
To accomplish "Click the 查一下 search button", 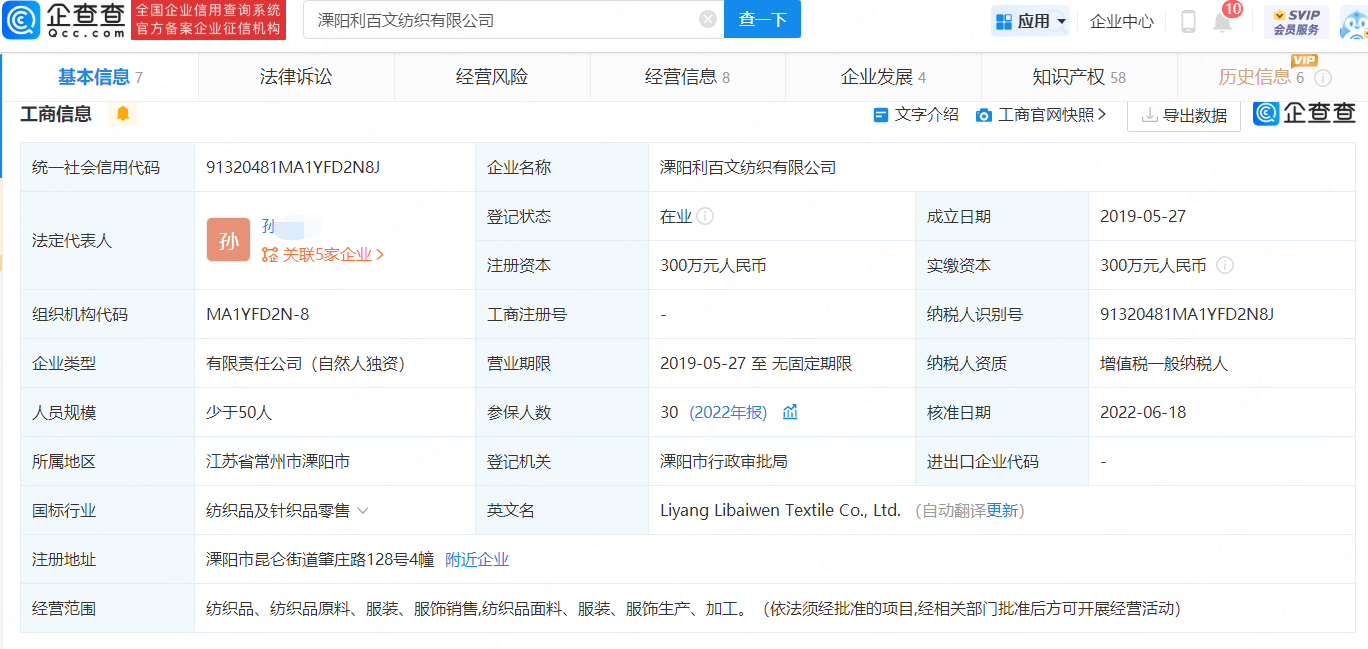I will click(x=762, y=19).
